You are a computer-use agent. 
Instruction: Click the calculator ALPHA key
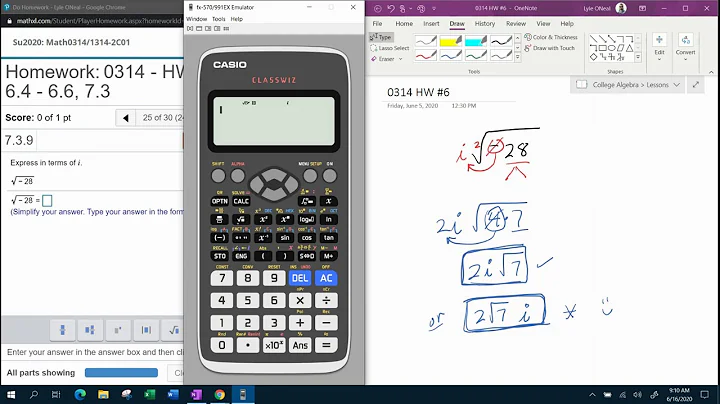tap(237, 175)
